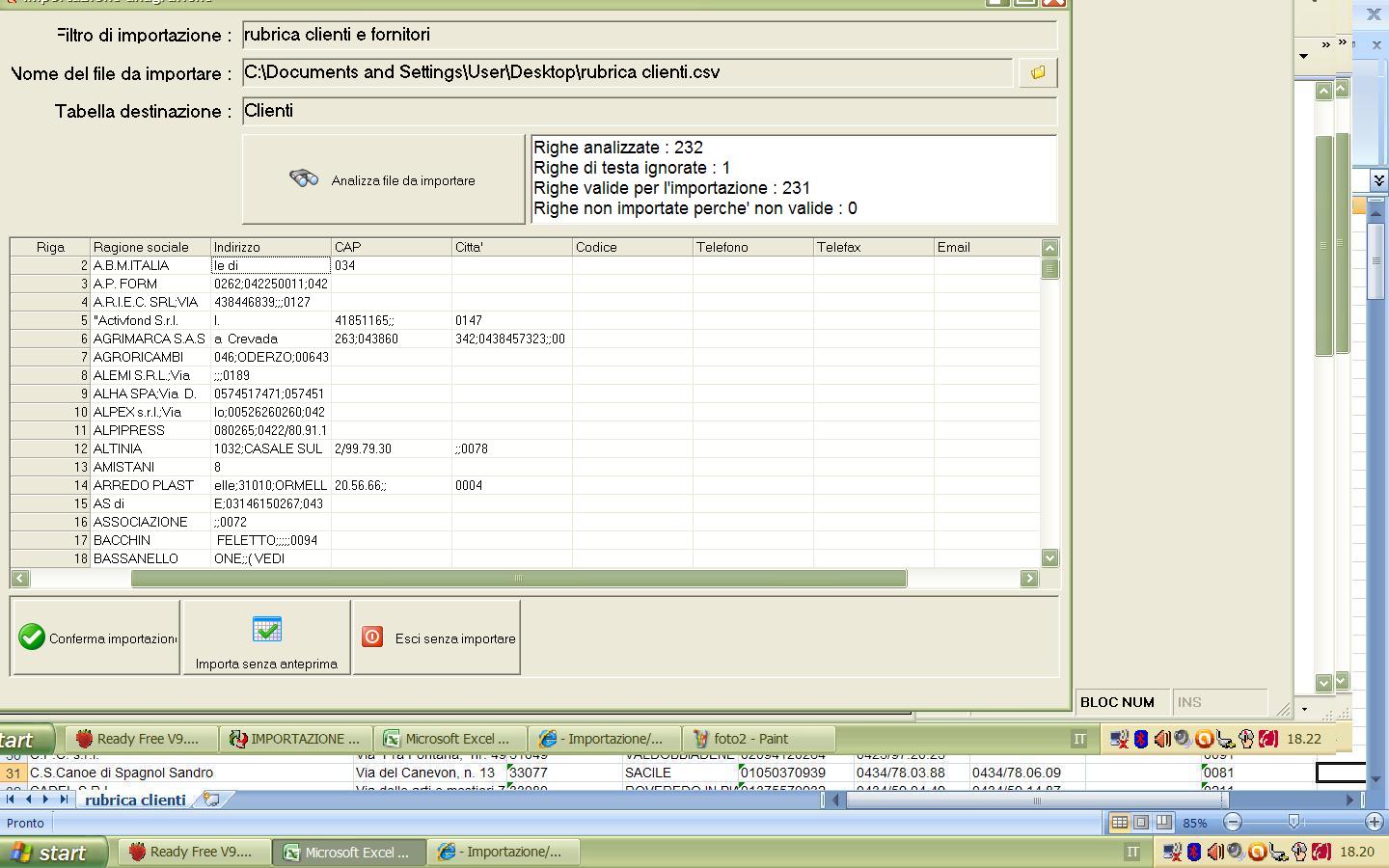1389x868 pixels.
Task: Click Excel horizontal scrollbar right arrow
Action: coord(1349,800)
